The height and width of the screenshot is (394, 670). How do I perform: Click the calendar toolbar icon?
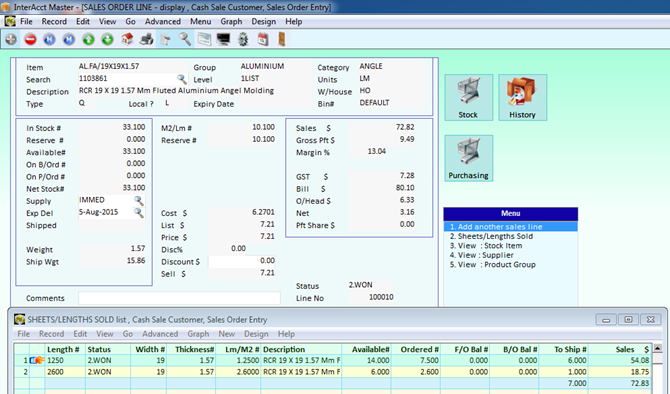click(263, 39)
